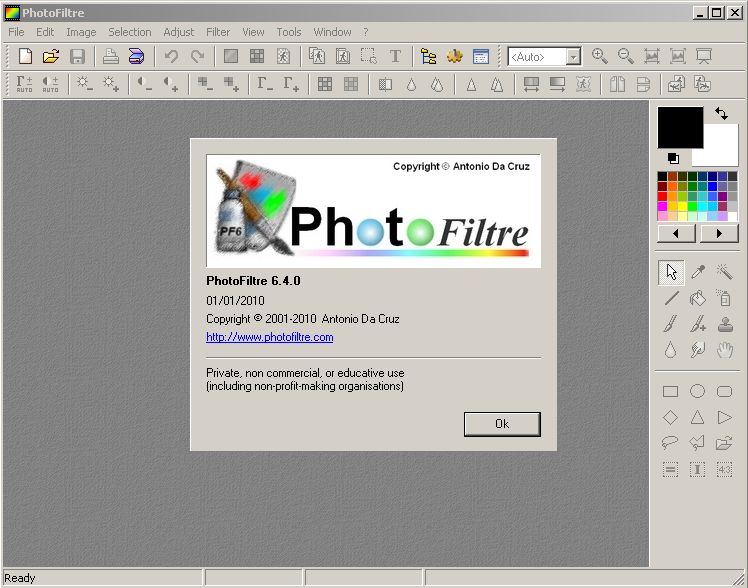Open the Tools menu
748x588 pixels.
(289, 32)
